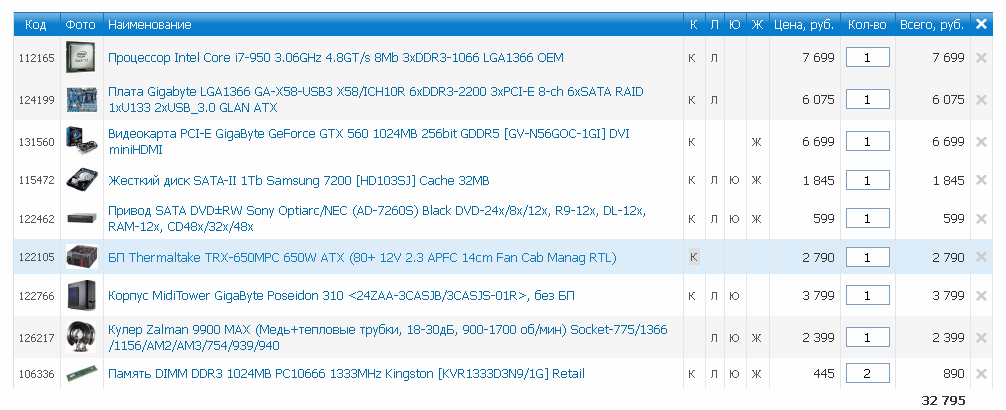Open the Intel Core i7 processor photo

pos(81,57)
